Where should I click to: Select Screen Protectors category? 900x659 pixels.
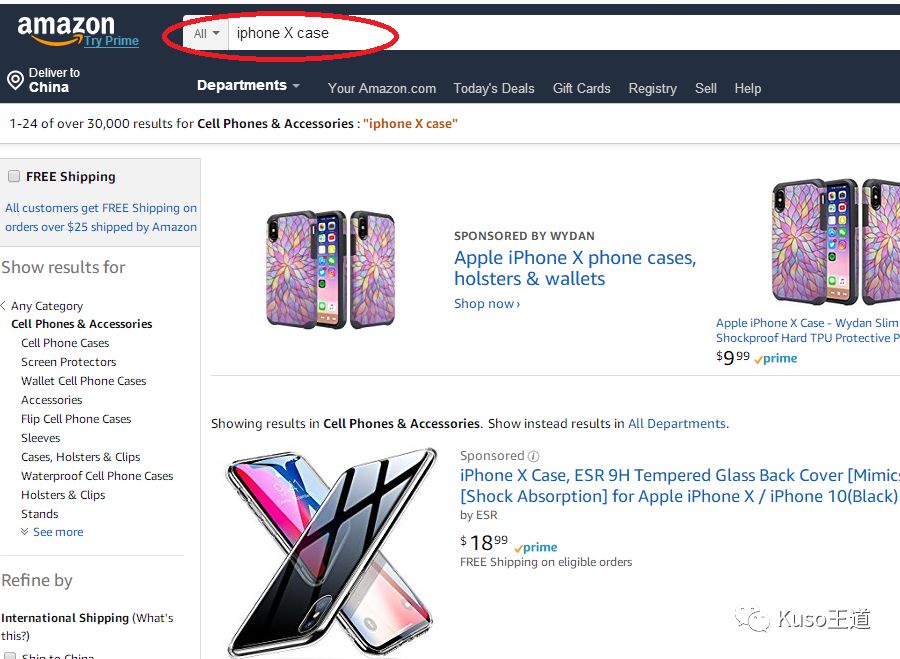click(68, 362)
